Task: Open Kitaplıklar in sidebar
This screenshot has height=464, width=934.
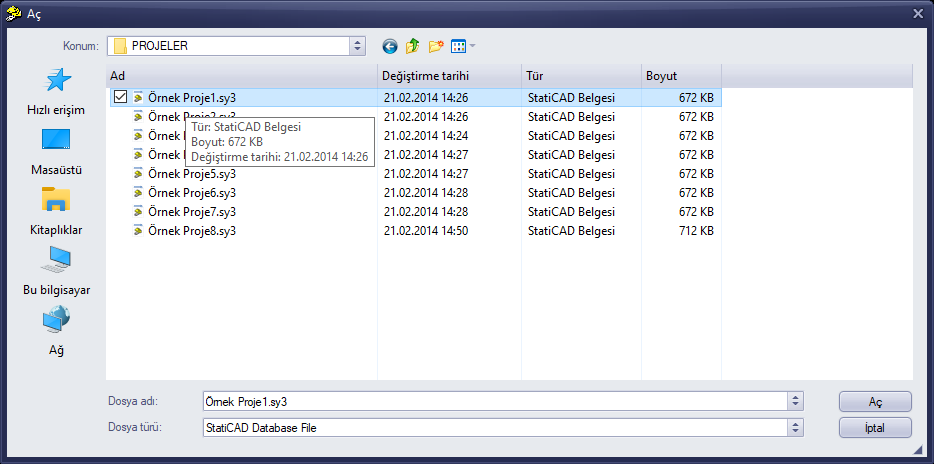Action: point(56,212)
